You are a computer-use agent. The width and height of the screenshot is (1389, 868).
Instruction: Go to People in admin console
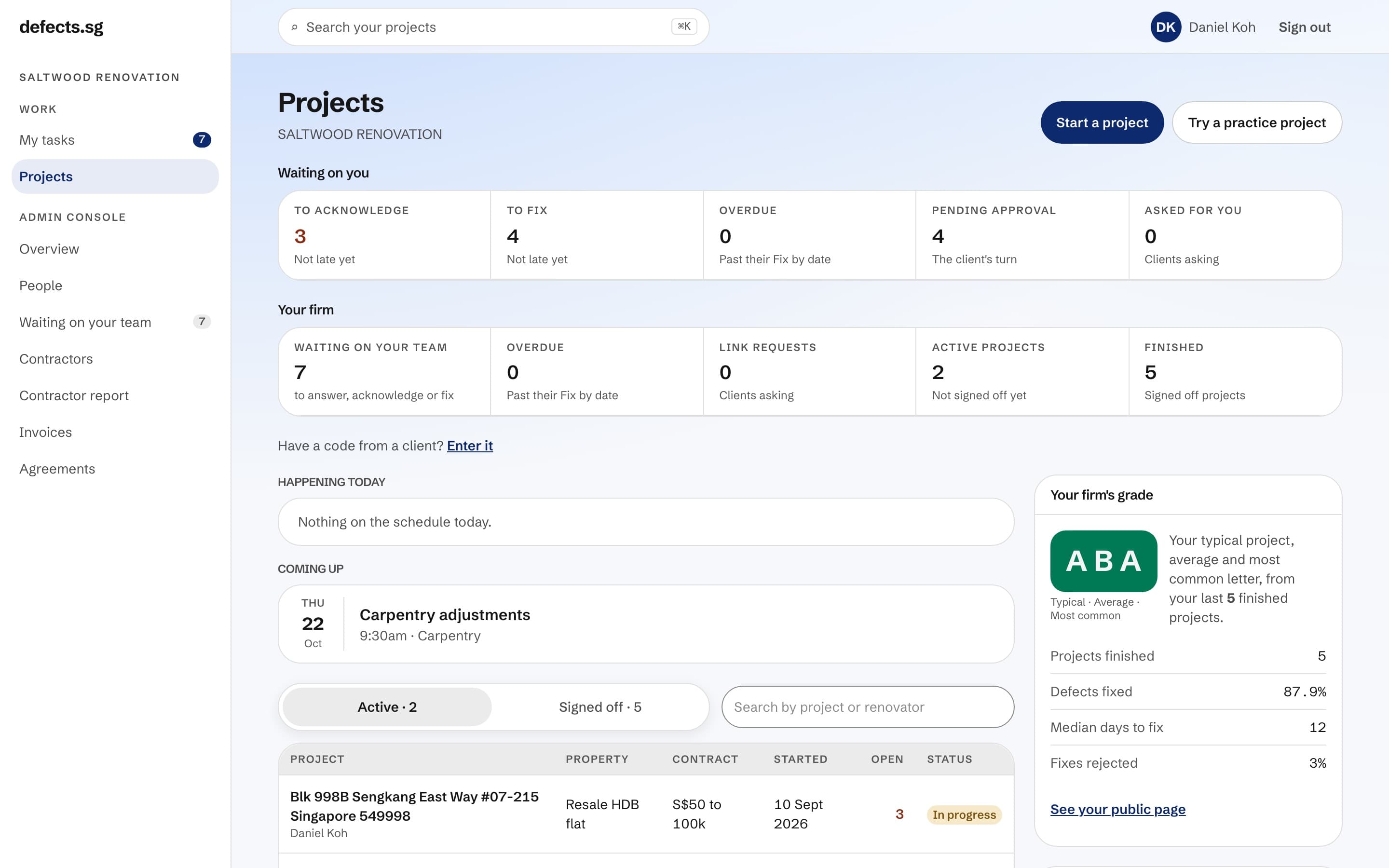pyautogui.click(x=115, y=285)
